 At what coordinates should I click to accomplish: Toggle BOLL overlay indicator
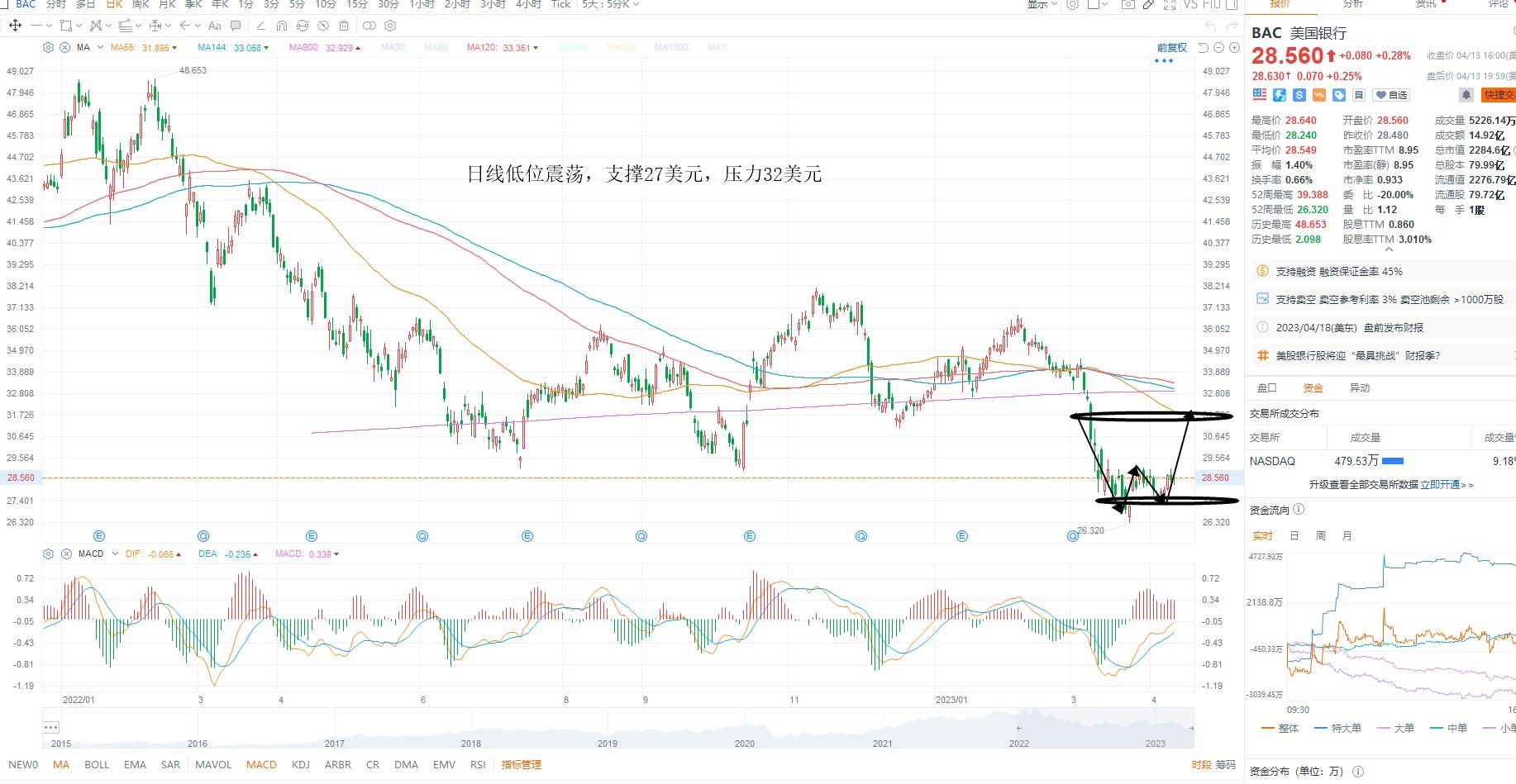97,764
